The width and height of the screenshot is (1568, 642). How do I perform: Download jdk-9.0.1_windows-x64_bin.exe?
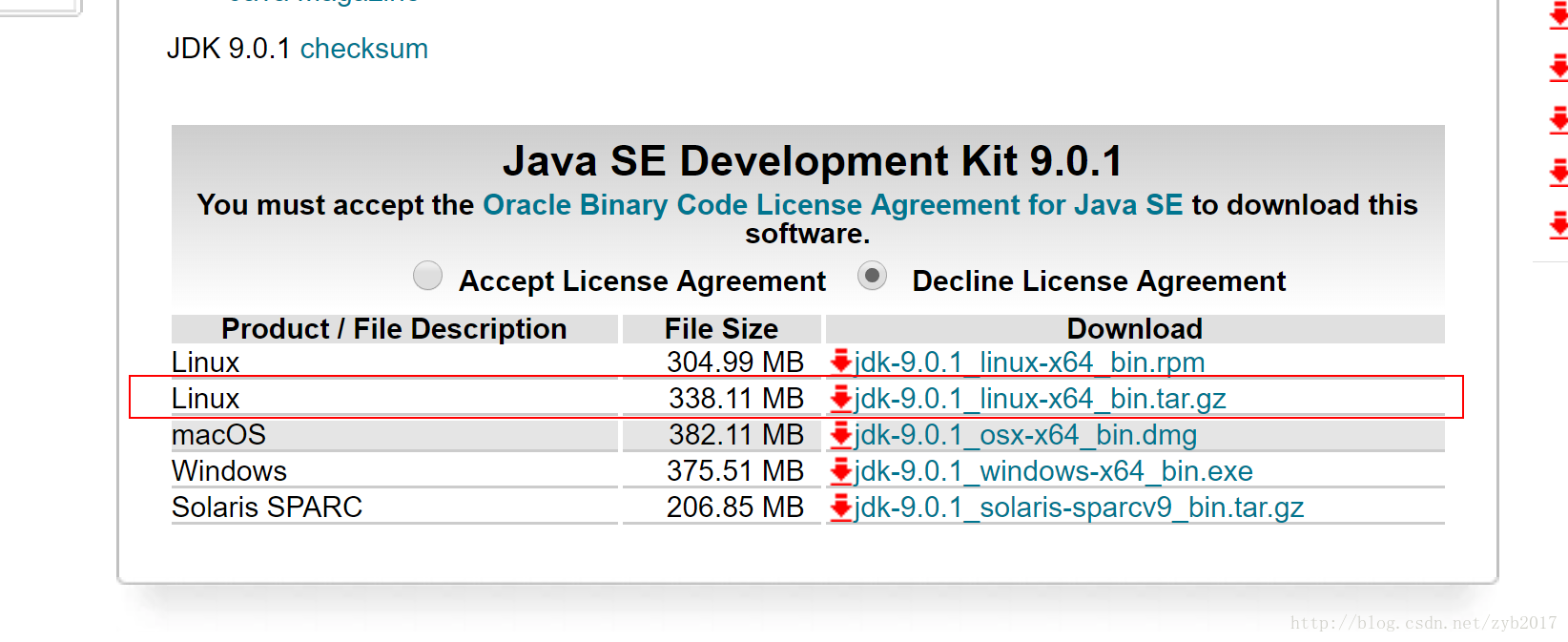(x=1053, y=471)
